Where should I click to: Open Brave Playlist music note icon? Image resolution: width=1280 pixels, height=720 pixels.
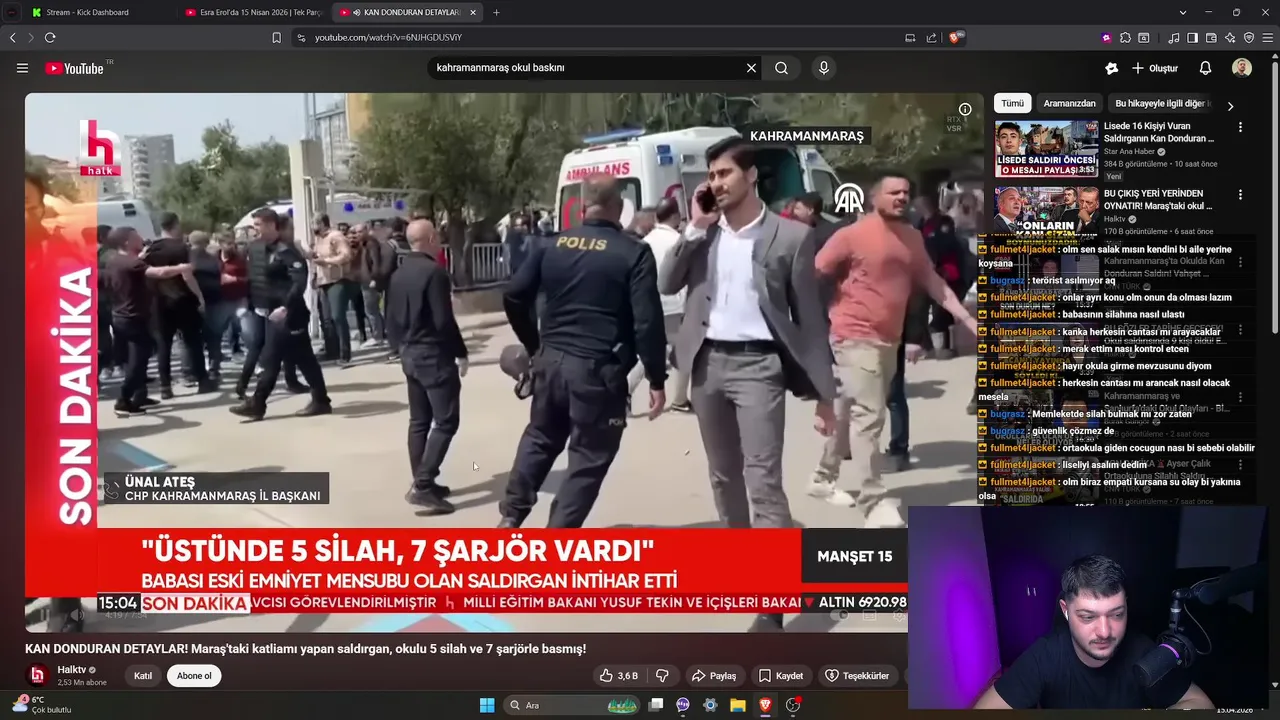[1174, 37]
